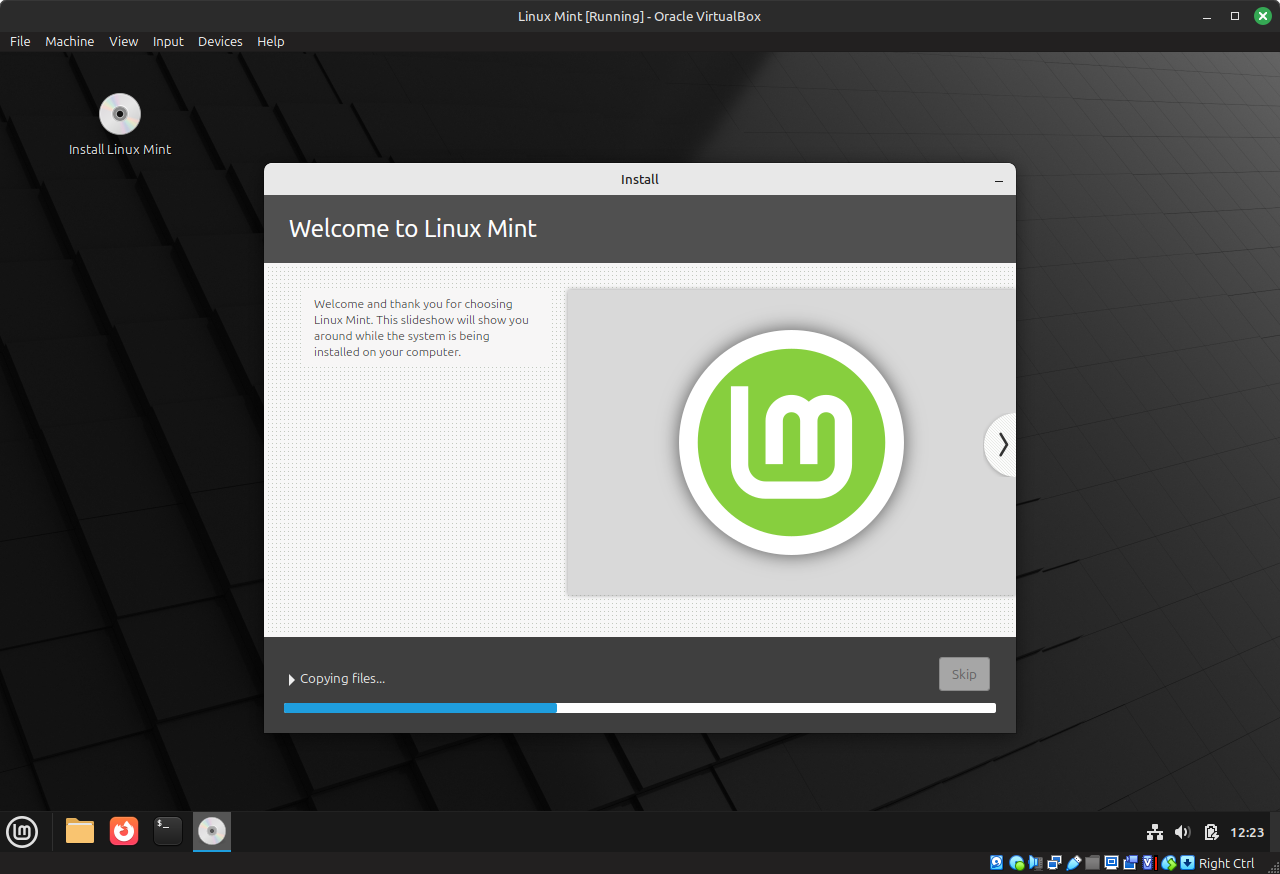
Task: Click VirtualBox mouse integration indicator
Action: (1168, 863)
